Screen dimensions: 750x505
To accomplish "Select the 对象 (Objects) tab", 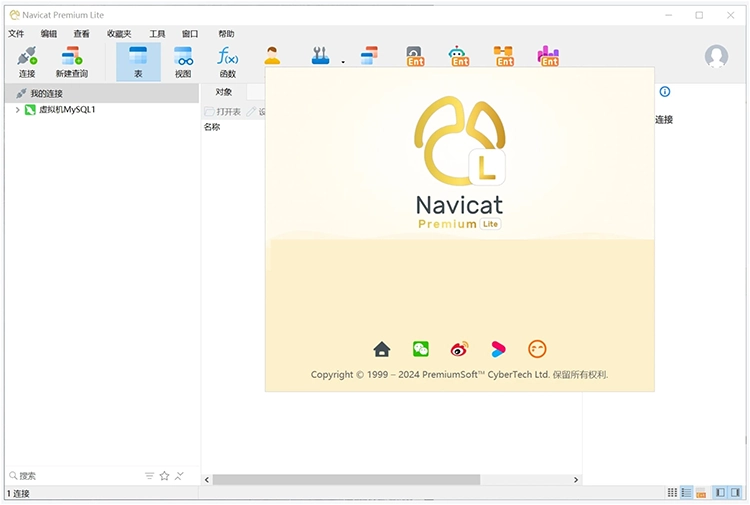I will (224, 92).
